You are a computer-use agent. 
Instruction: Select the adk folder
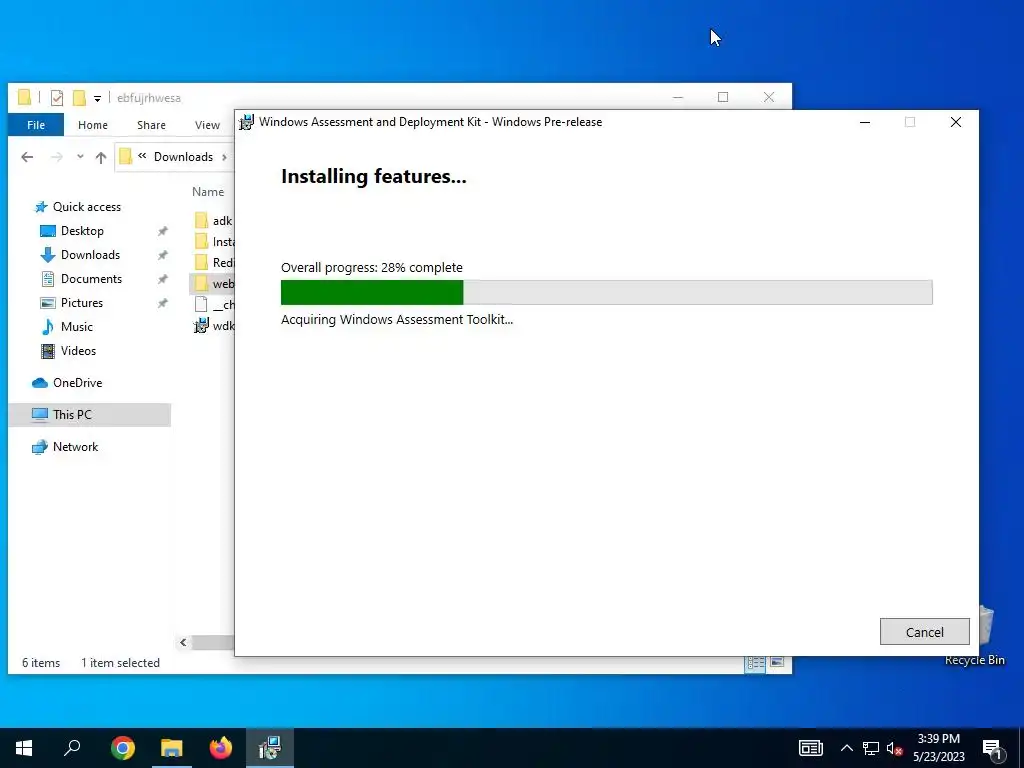214,221
